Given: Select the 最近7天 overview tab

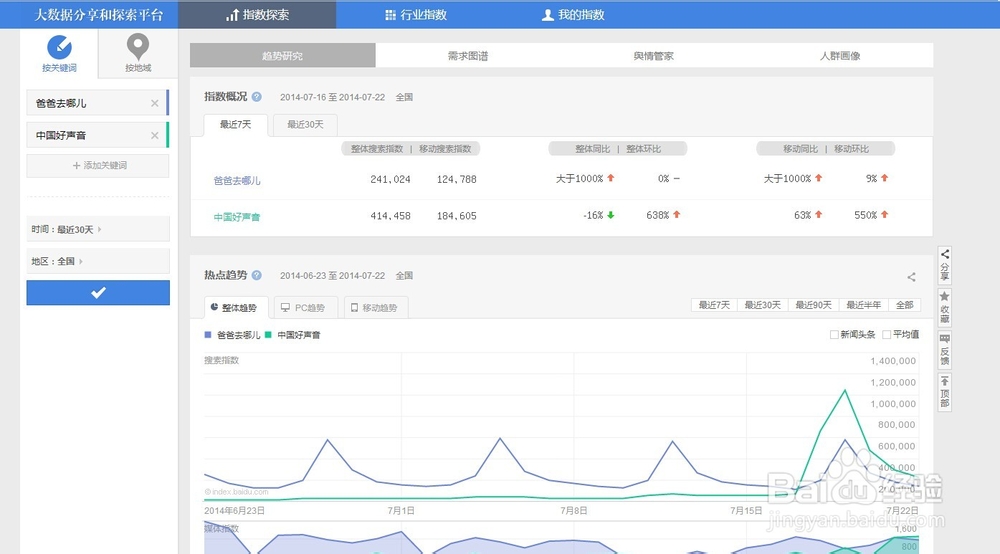Looking at the screenshot, I should (x=235, y=125).
